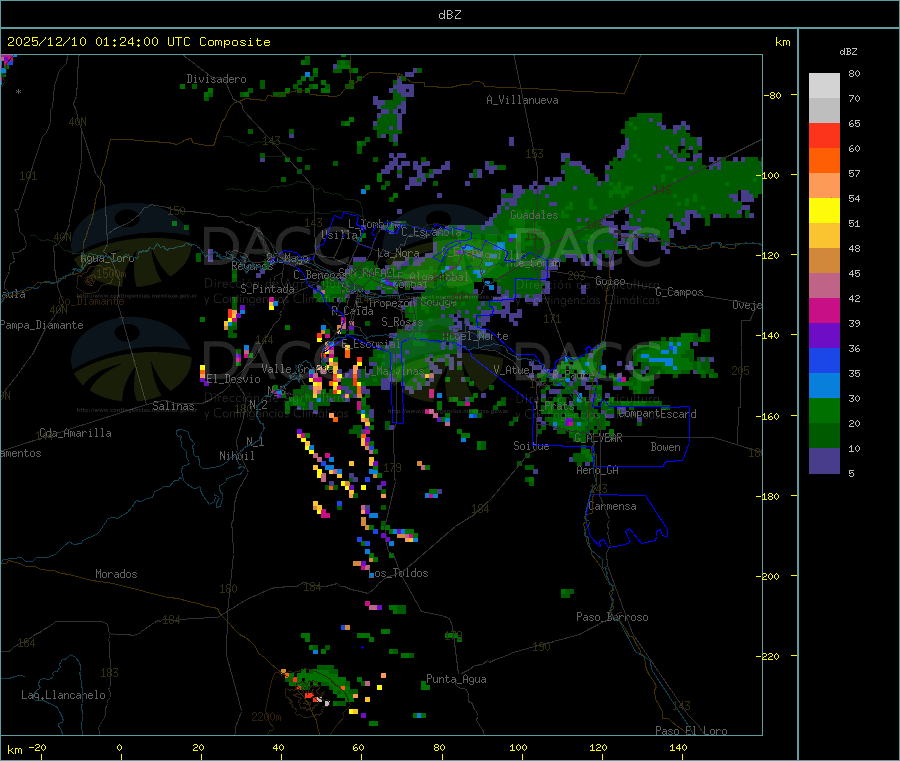
Task: Select the Divisadero map label
Action: tap(216, 79)
